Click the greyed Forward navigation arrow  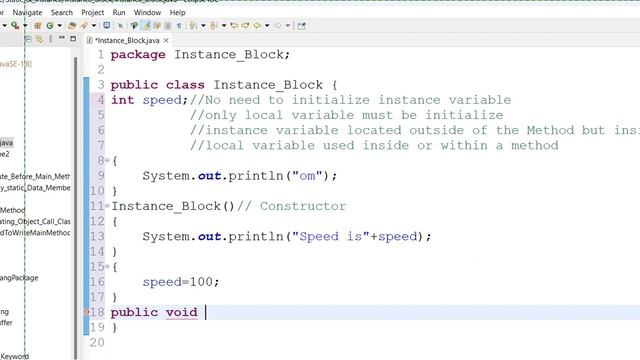278,25
